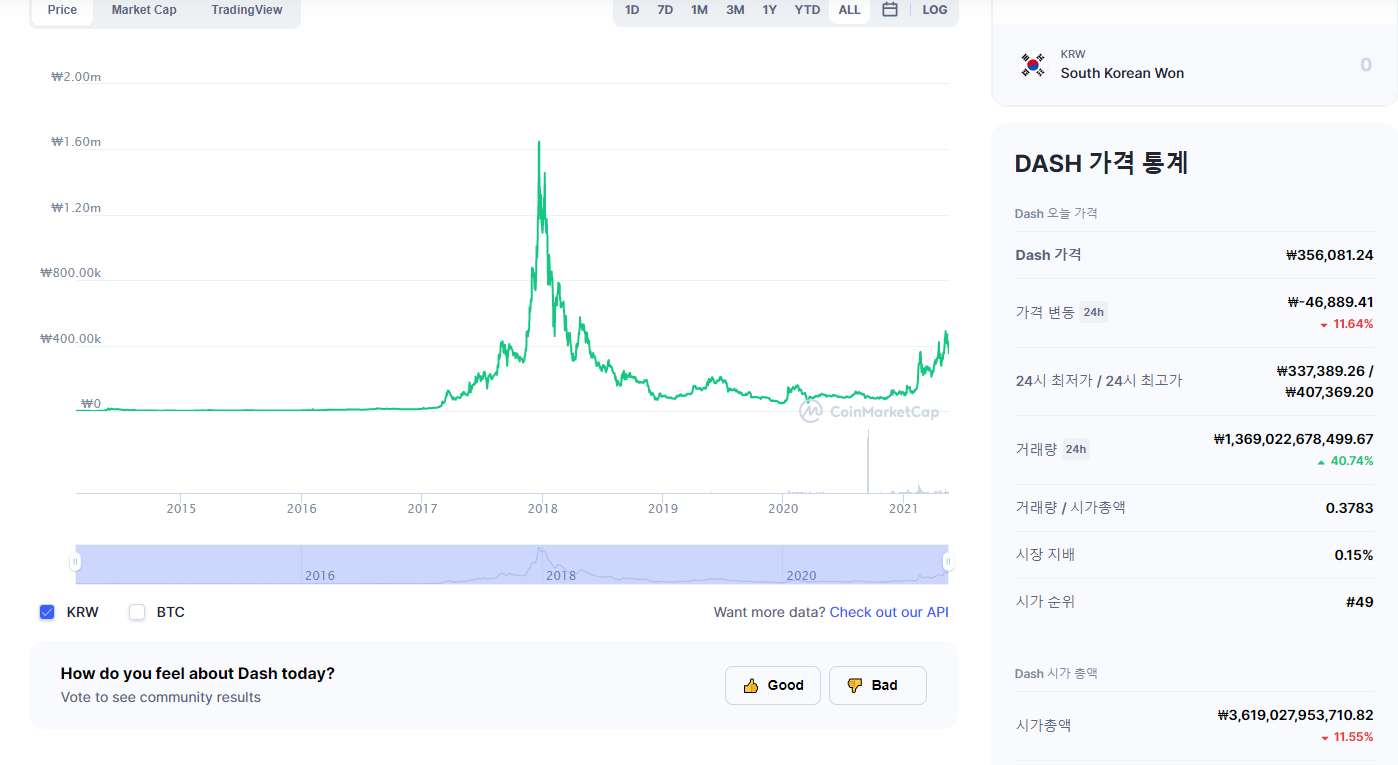Vote Good for Dash today

[x=773, y=686]
